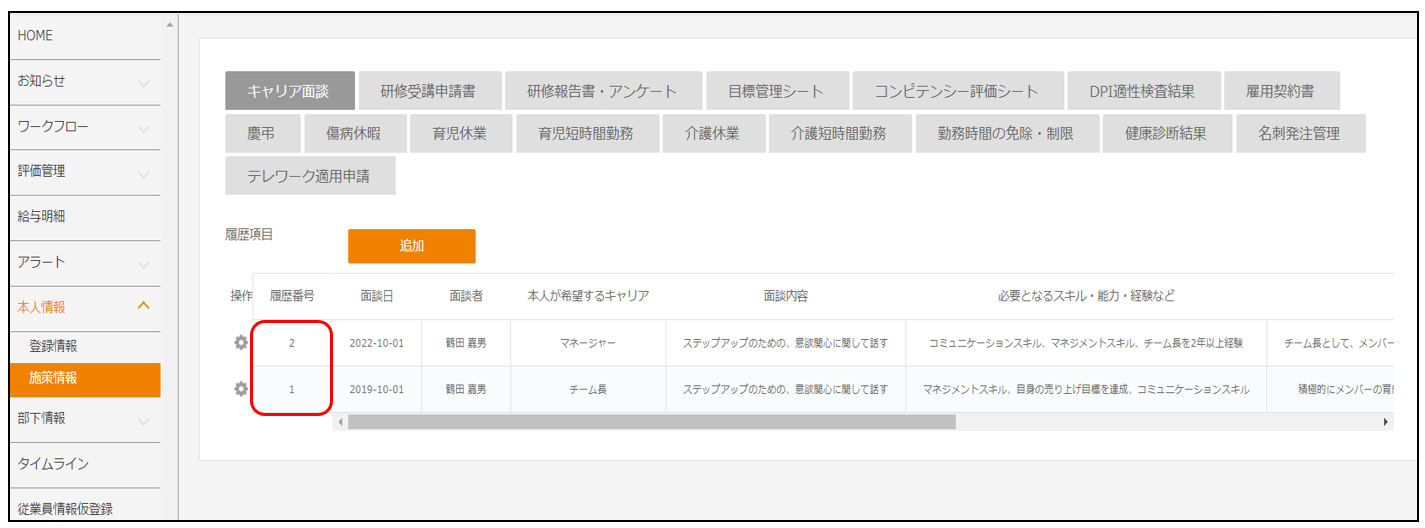Click gear icon for history record 2
This screenshot has height=528, width=1425.
[240, 343]
